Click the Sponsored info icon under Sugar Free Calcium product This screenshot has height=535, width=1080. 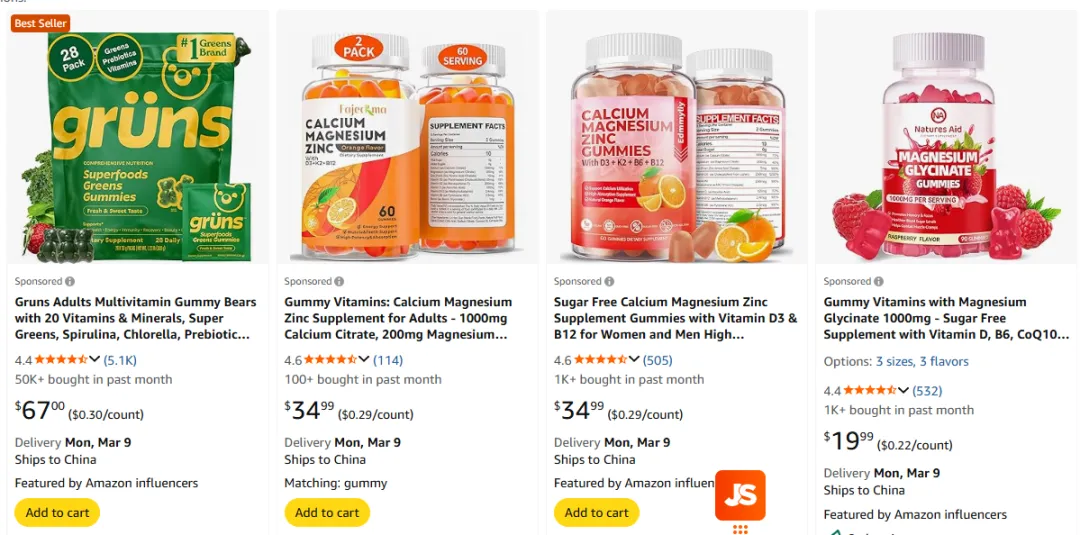609,282
